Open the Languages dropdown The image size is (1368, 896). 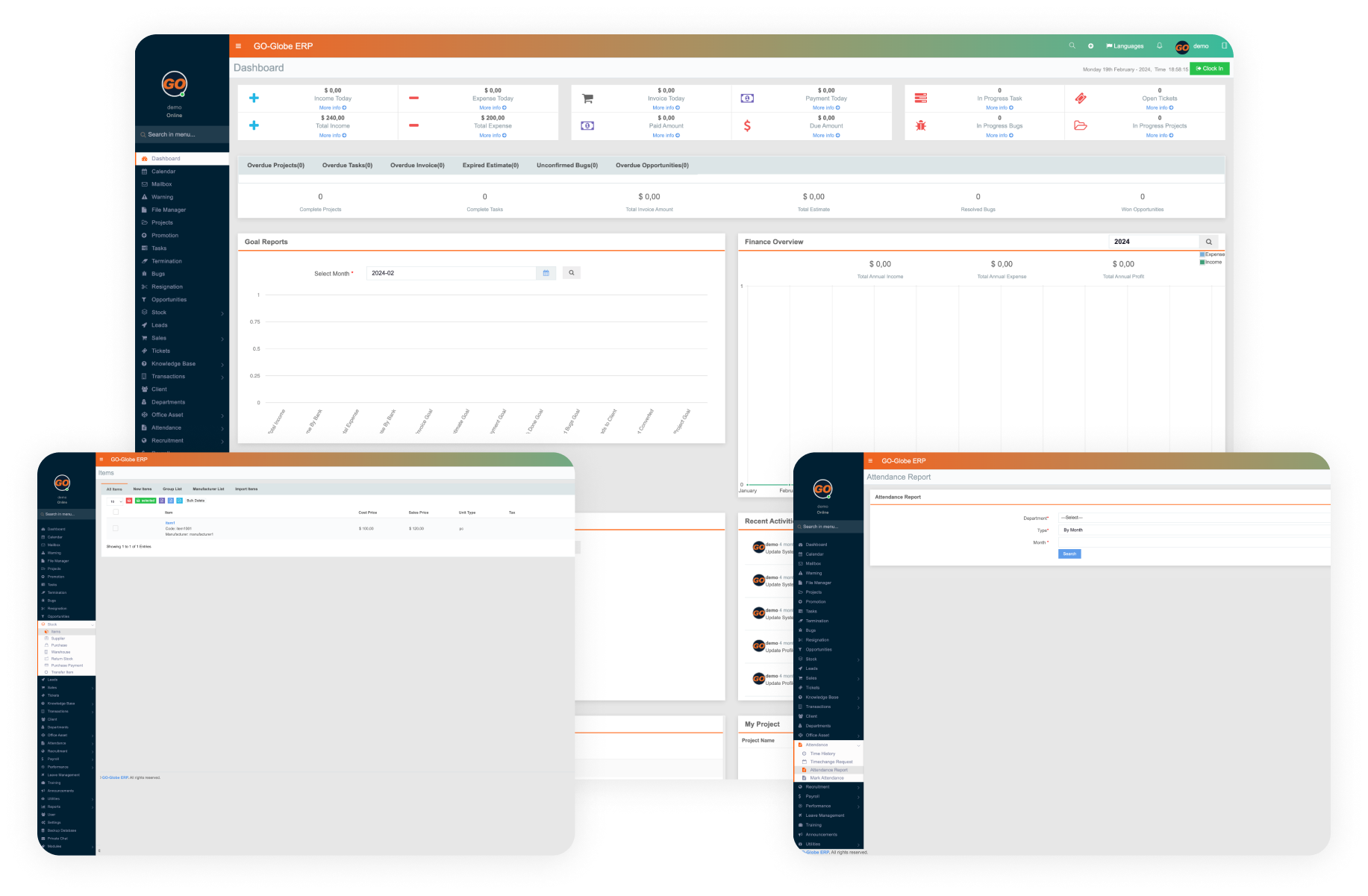coord(1125,46)
